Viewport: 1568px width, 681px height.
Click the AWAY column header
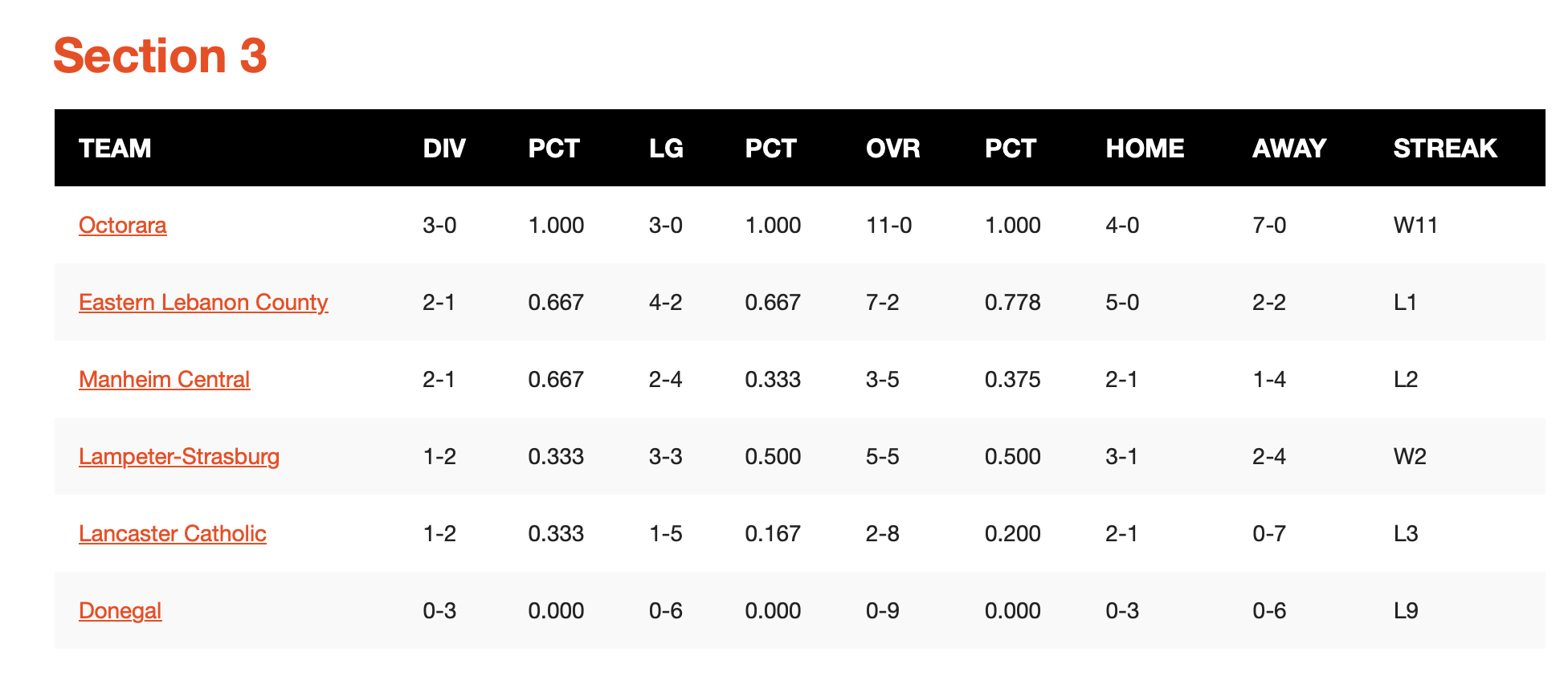1288,149
